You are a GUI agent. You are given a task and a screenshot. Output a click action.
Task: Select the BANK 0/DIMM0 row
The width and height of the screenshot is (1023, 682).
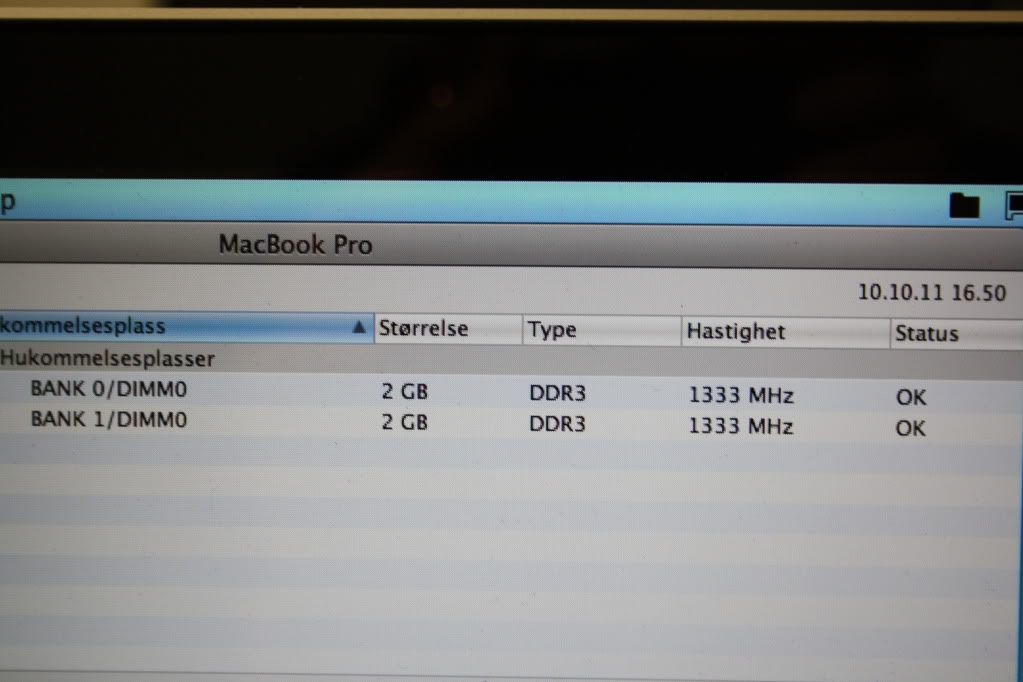[108, 389]
